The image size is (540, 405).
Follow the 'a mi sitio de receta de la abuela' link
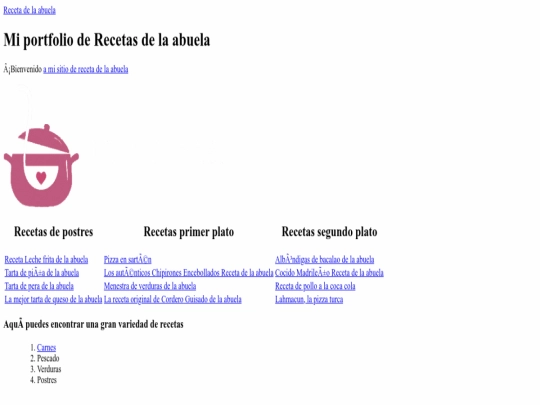(86, 69)
